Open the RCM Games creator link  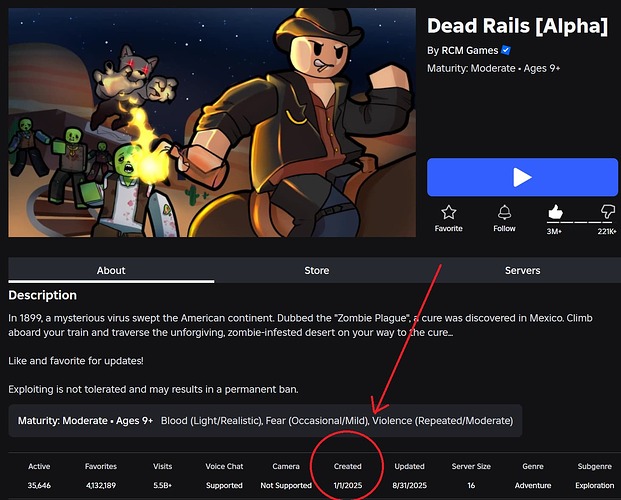click(470, 50)
